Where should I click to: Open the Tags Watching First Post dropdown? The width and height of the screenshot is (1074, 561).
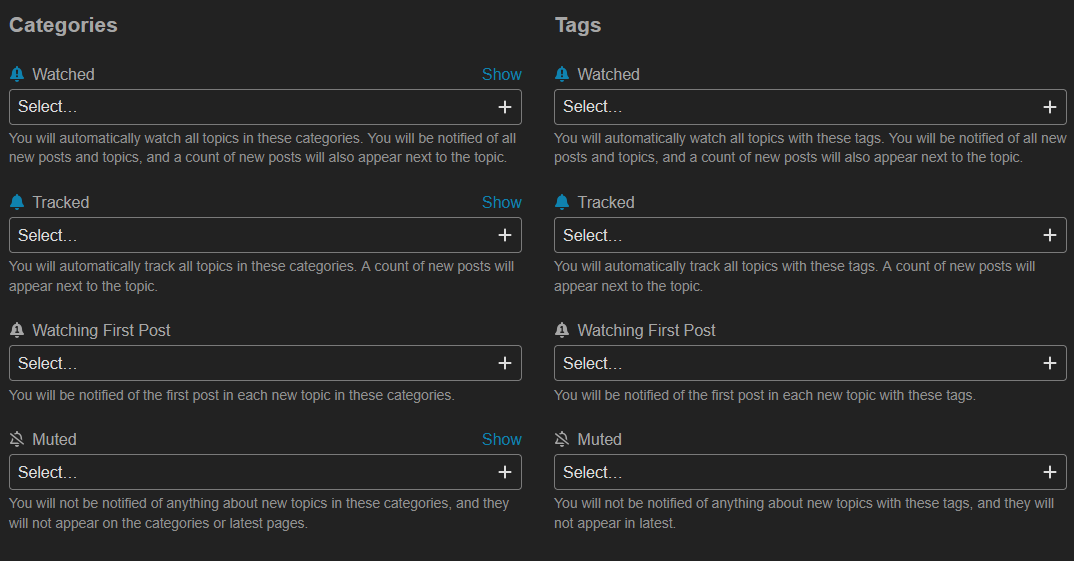click(810, 363)
